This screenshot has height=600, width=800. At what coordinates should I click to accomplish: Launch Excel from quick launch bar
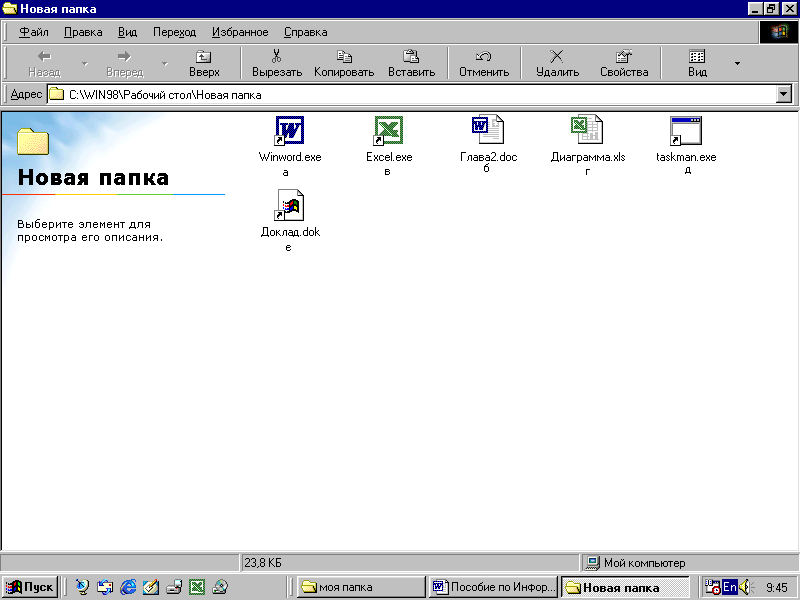point(197,587)
